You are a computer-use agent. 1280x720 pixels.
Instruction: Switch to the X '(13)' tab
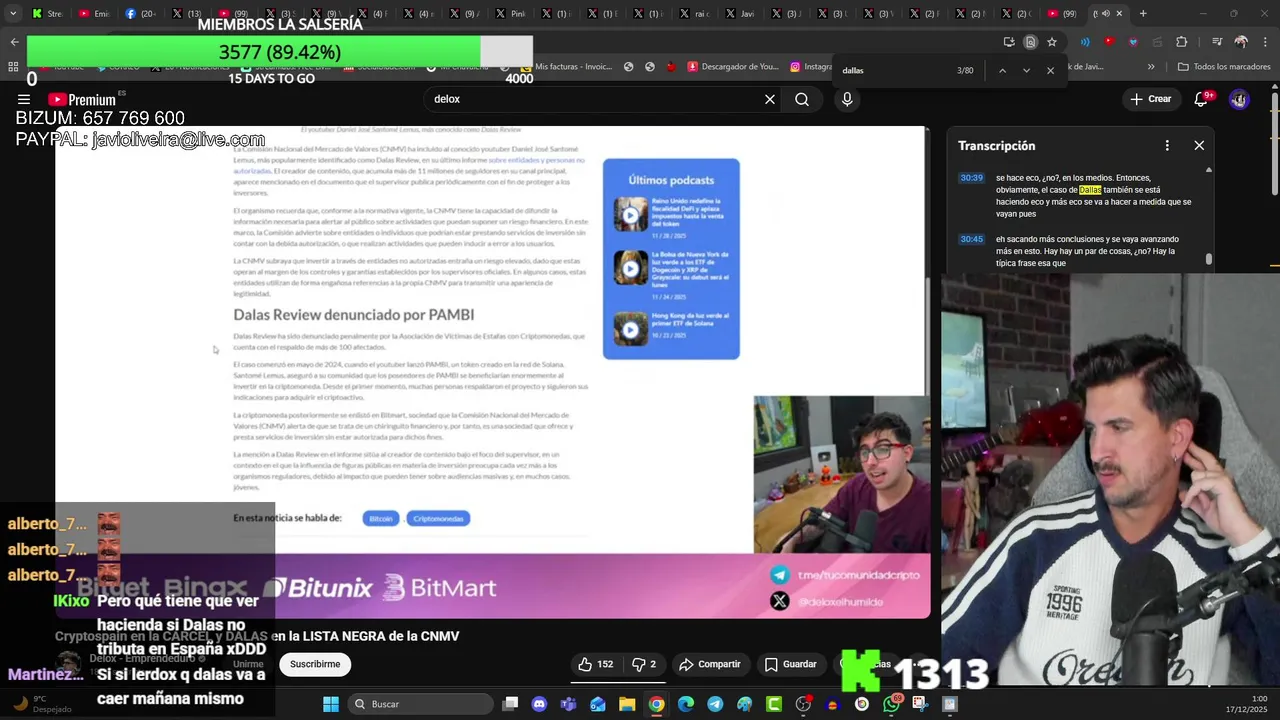point(187,14)
